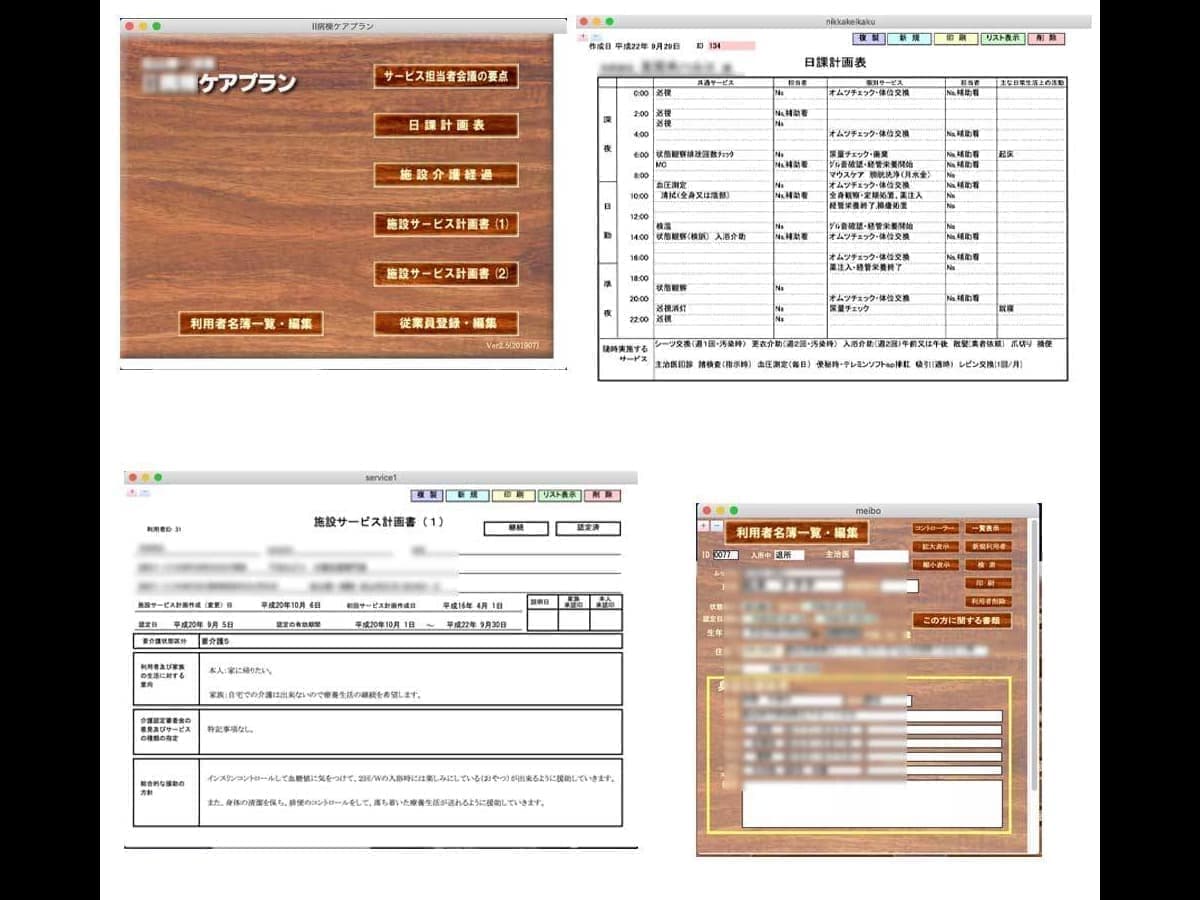The width and height of the screenshot is (1200, 900).
Task: Click the ID field showing 134
Action: [x=730, y=46]
